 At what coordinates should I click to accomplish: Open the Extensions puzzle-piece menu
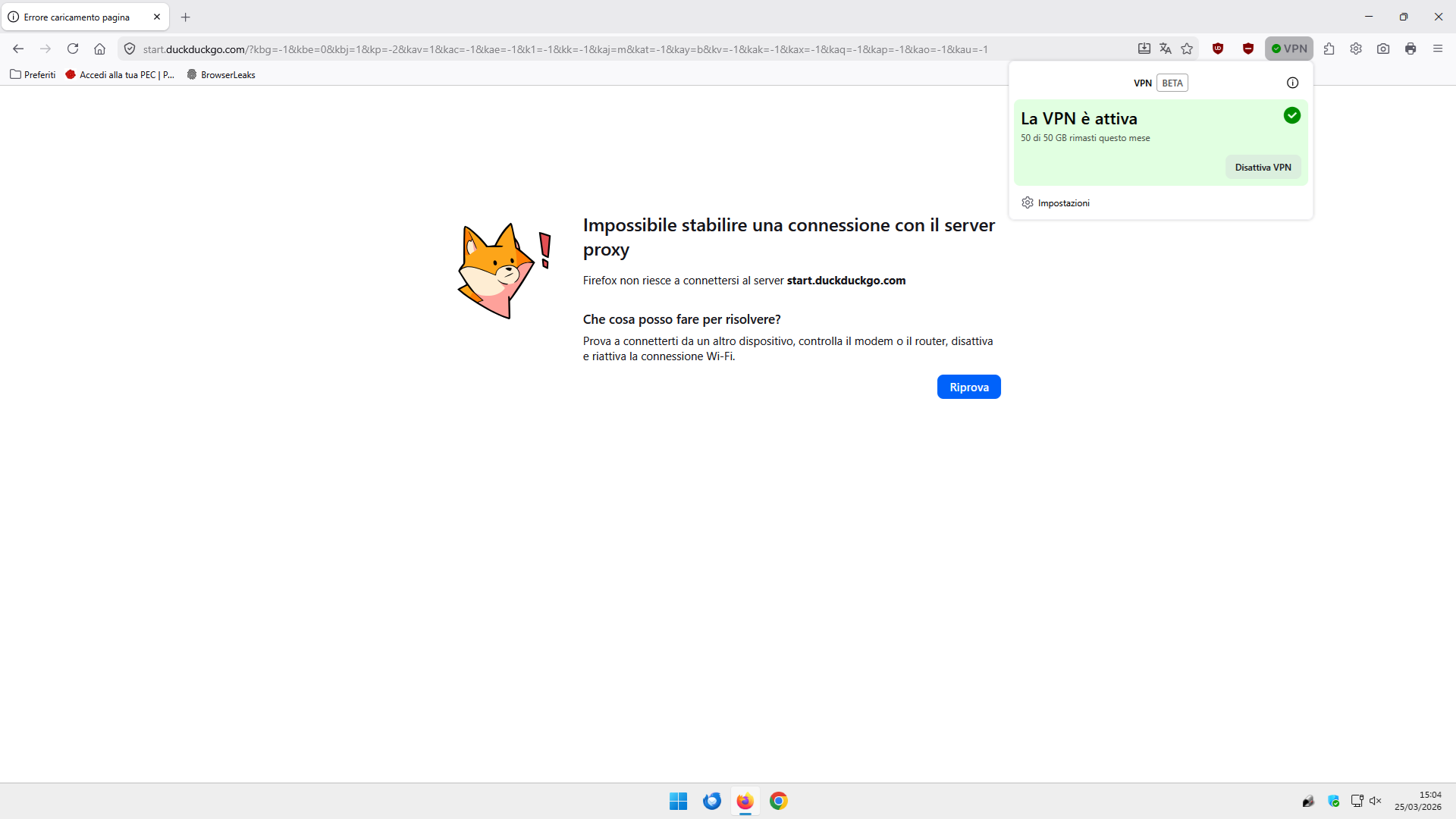pos(1329,49)
